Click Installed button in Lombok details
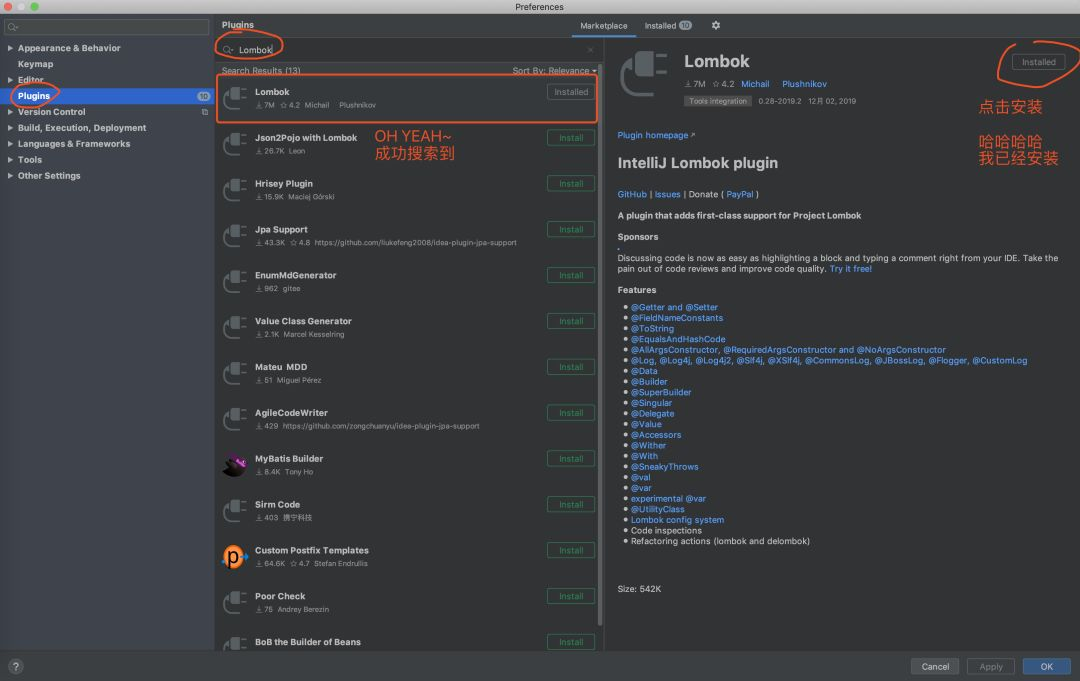Image resolution: width=1080 pixels, height=681 pixels. click(x=1038, y=62)
